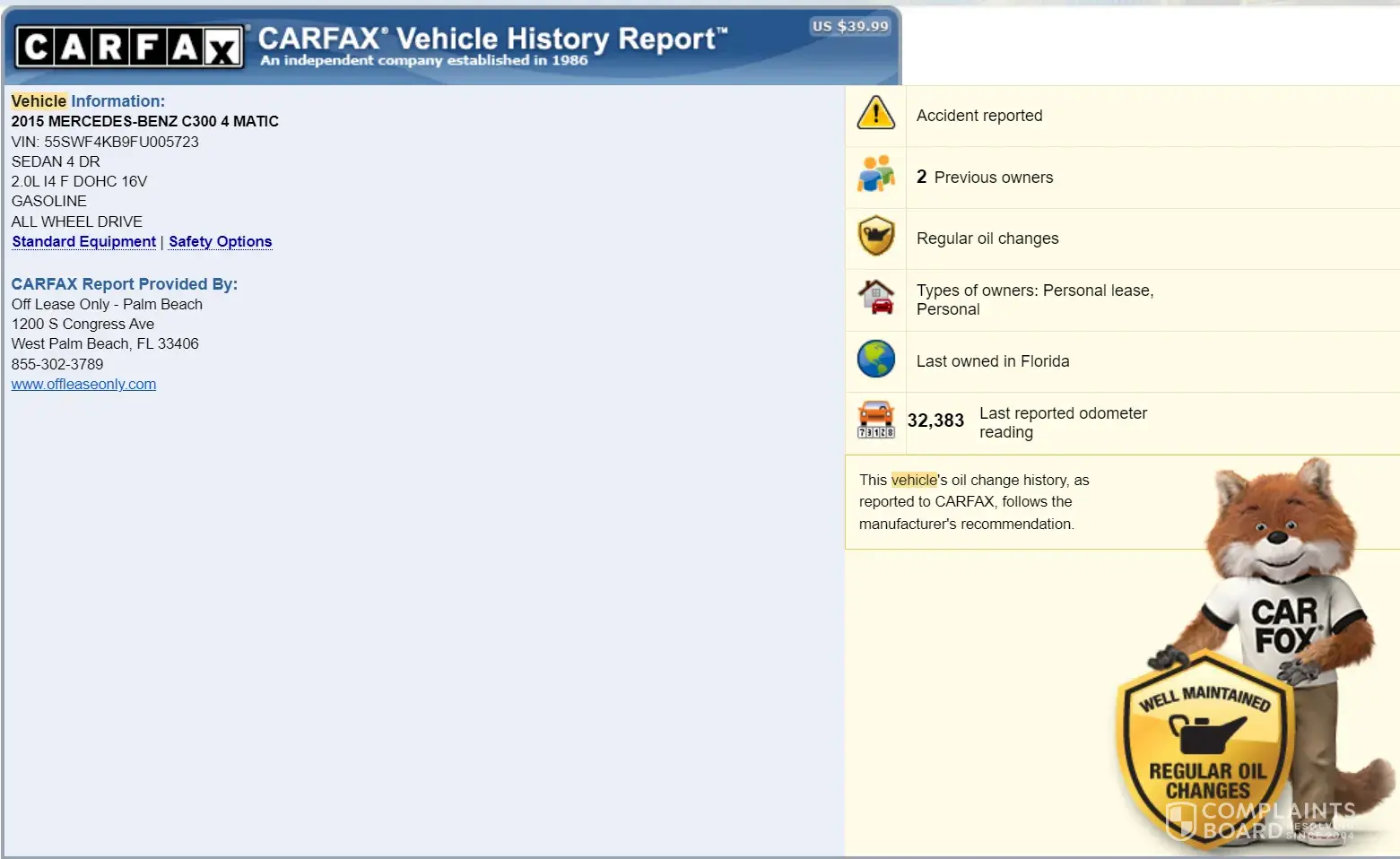Click the CARFAX Report Provided By heading
This screenshot has height=859, width=1400.
tap(124, 284)
